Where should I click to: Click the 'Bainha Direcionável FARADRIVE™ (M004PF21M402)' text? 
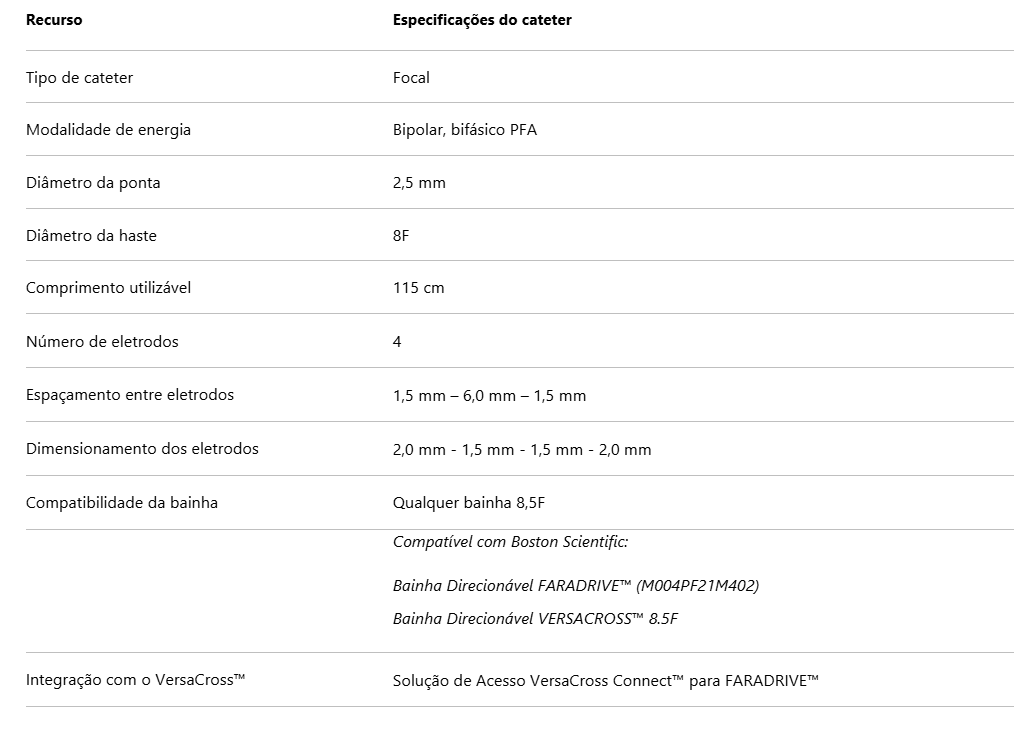click(575, 585)
